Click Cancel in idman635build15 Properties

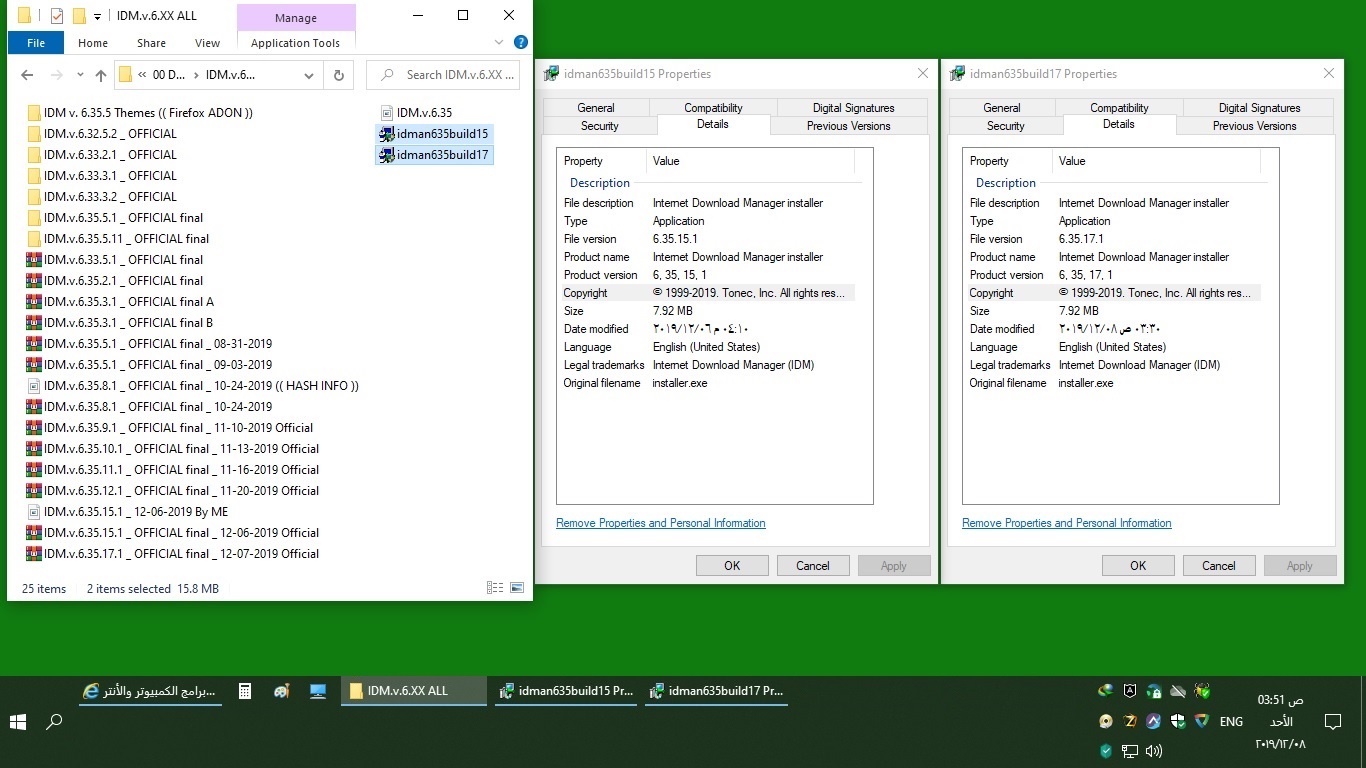(x=813, y=566)
